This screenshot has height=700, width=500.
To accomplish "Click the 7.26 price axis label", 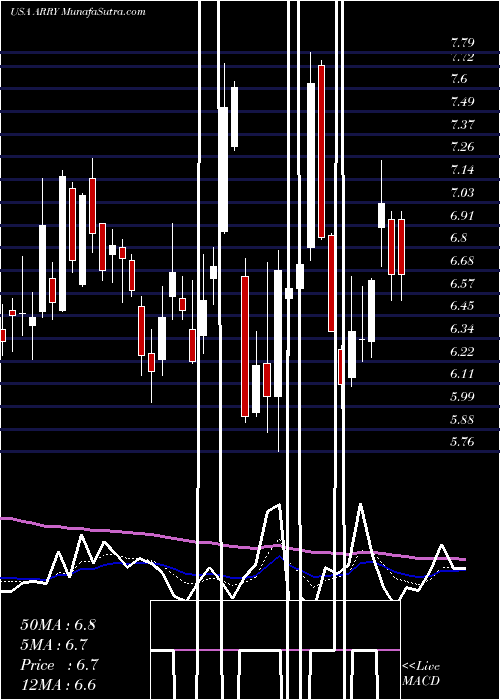I will tap(462, 147).
